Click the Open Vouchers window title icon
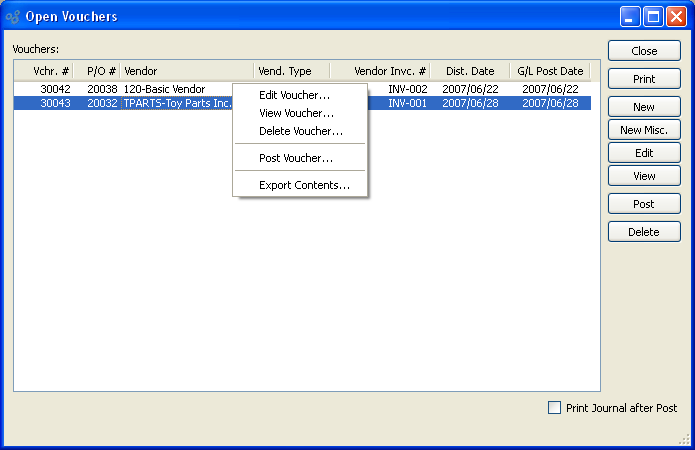695x450 pixels. tap(13, 17)
